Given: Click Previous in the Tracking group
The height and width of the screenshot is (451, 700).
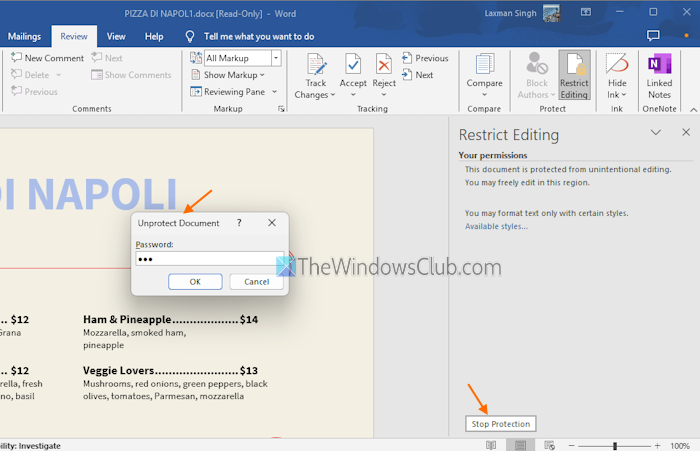Looking at the screenshot, I should (x=425, y=58).
